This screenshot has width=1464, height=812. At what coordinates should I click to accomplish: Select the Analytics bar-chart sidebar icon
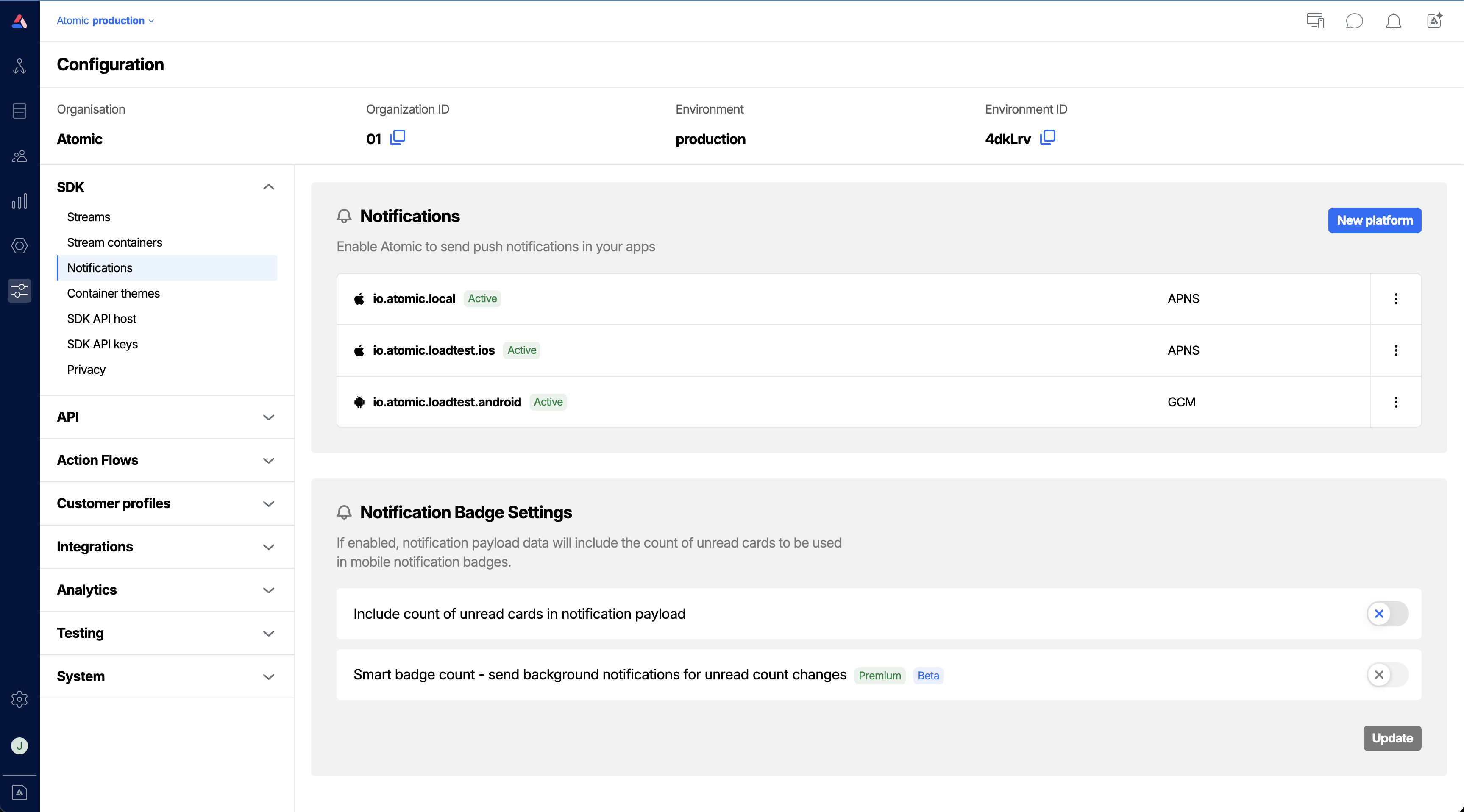tap(19, 200)
